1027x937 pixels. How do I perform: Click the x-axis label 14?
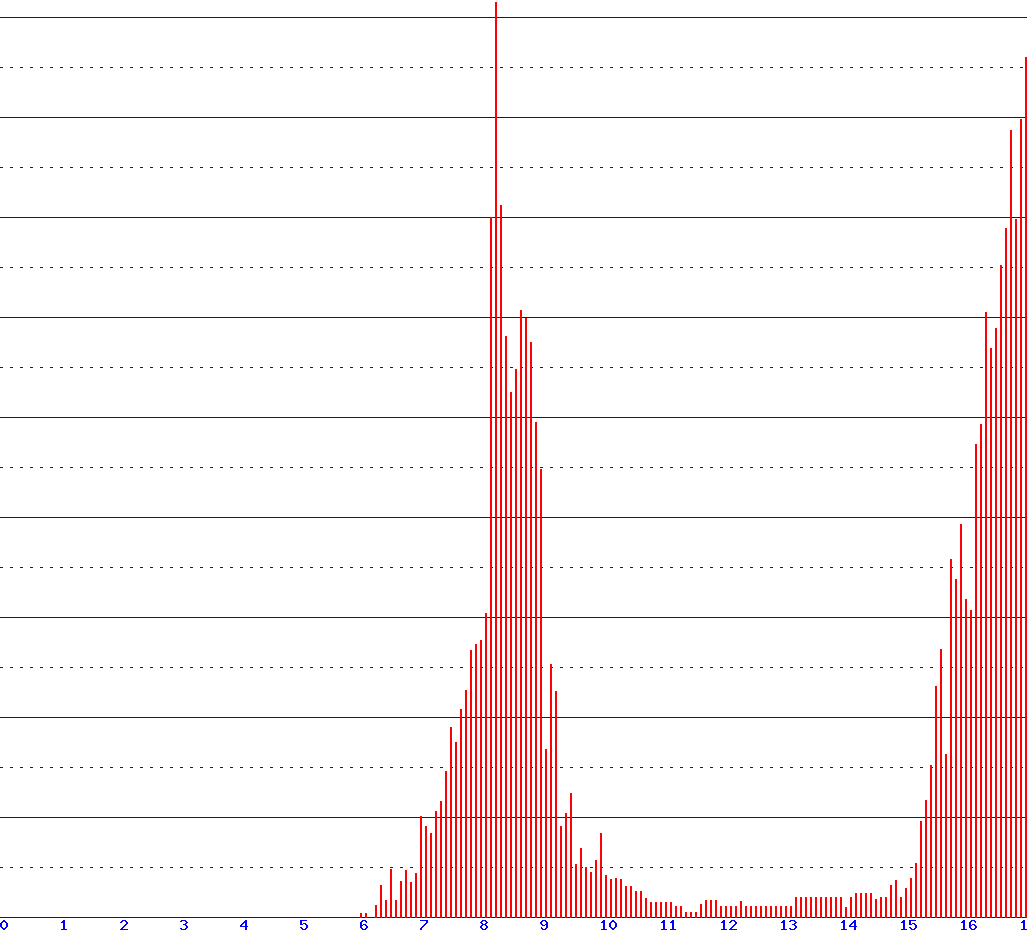(x=848, y=925)
